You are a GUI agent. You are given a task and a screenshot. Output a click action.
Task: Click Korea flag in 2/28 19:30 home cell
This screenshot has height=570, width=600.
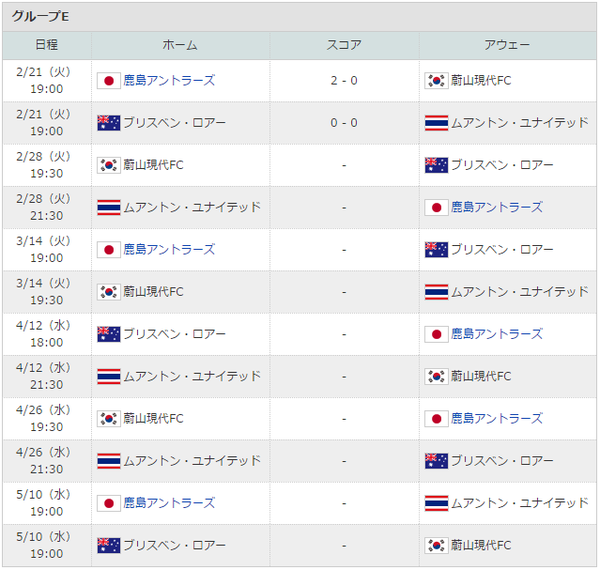point(109,165)
